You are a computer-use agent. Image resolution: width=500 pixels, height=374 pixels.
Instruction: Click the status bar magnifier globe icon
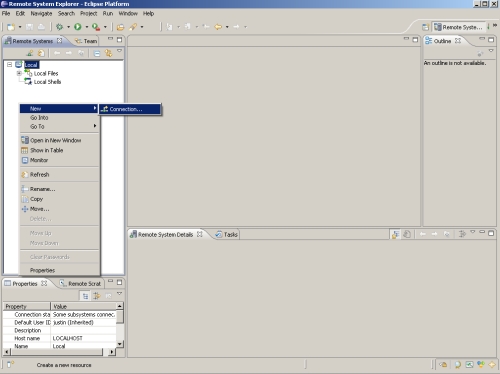point(458,365)
